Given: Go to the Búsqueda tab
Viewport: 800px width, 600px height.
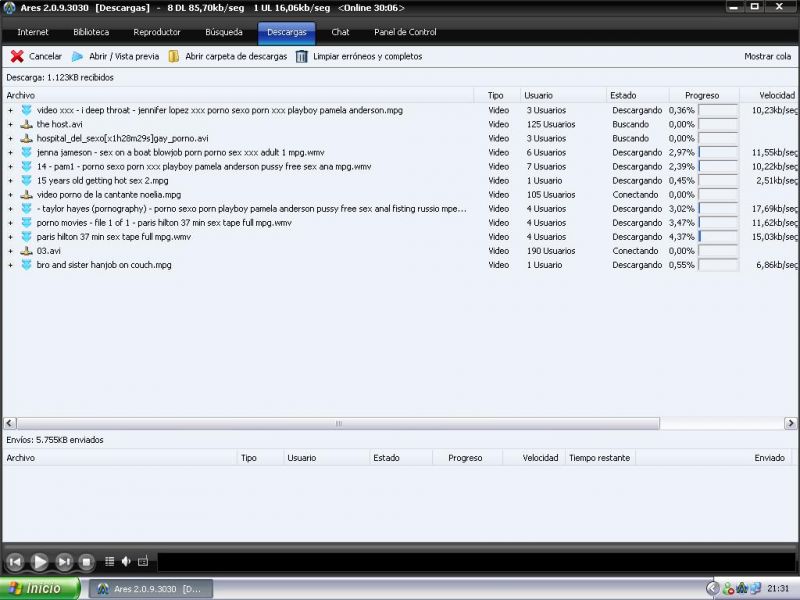Looking at the screenshot, I should (223, 32).
